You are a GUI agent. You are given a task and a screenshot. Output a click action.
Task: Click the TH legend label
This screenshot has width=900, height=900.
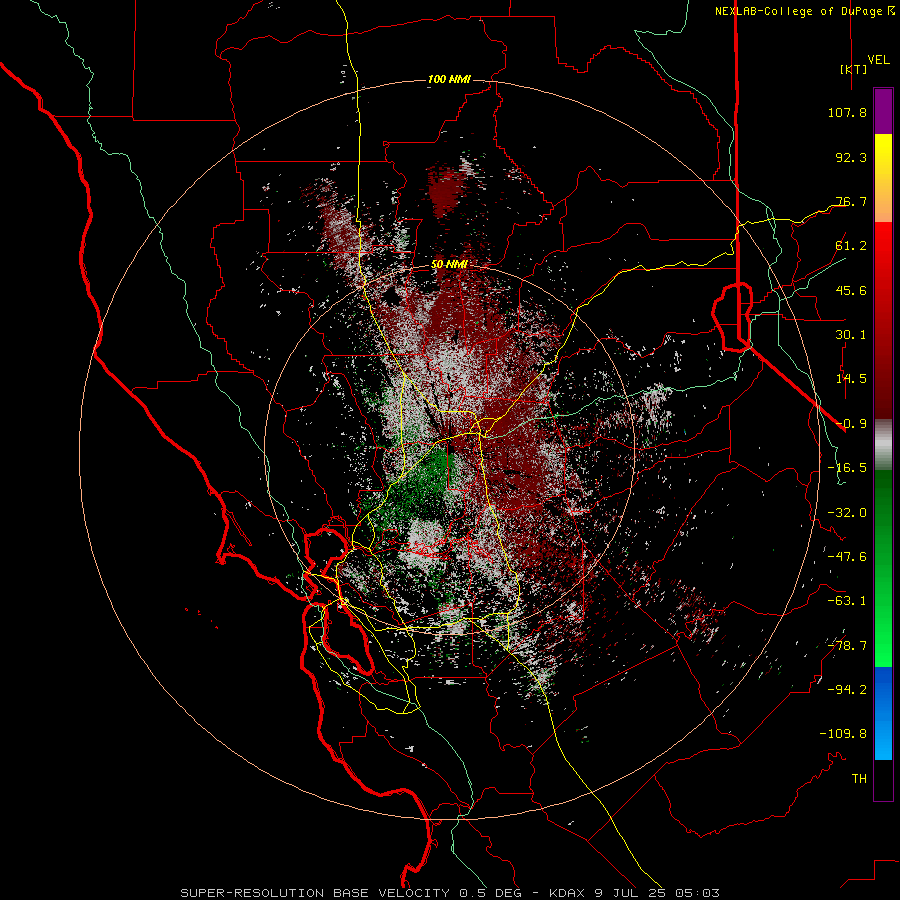[x=859, y=779]
